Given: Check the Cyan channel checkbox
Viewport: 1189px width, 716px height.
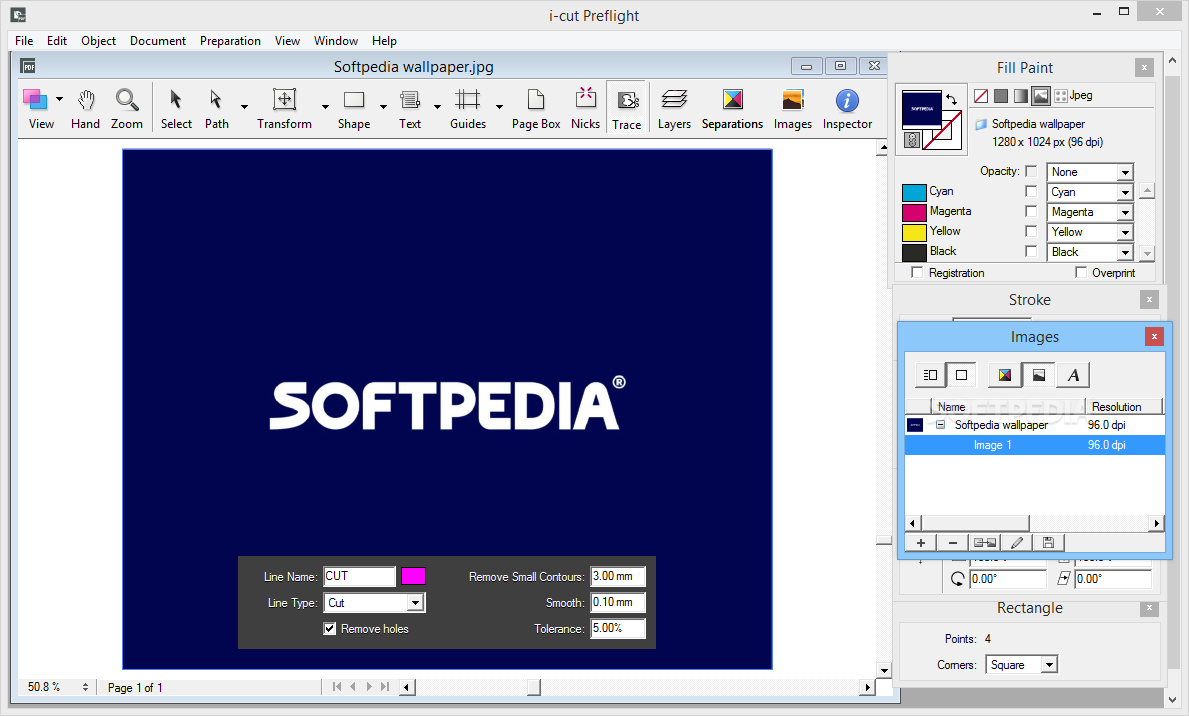Looking at the screenshot, I should [x=1031, y=191].
